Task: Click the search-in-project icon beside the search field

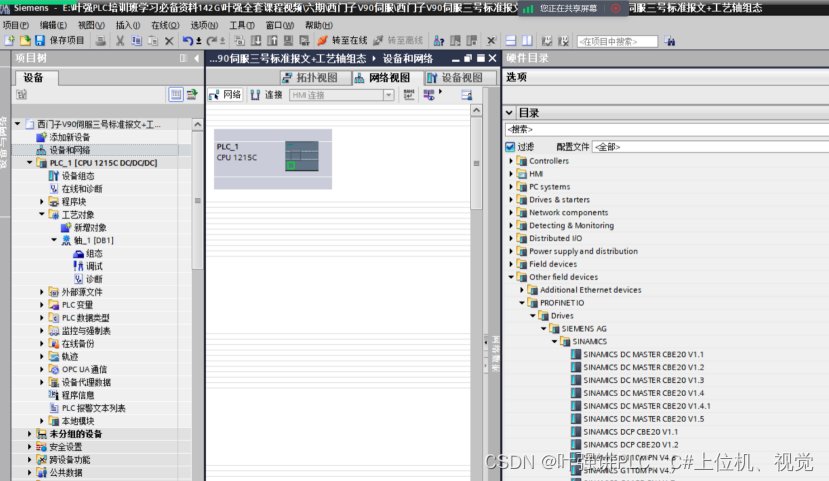Action: click(670, 41)
